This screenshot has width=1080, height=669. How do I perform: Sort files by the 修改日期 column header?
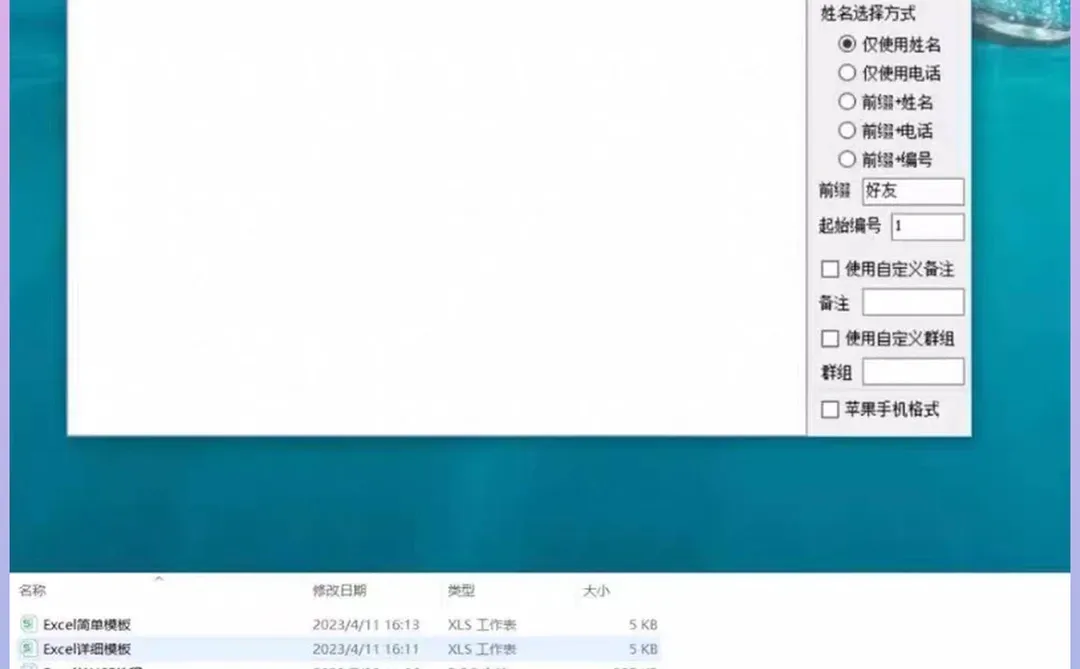coord(341,590)
